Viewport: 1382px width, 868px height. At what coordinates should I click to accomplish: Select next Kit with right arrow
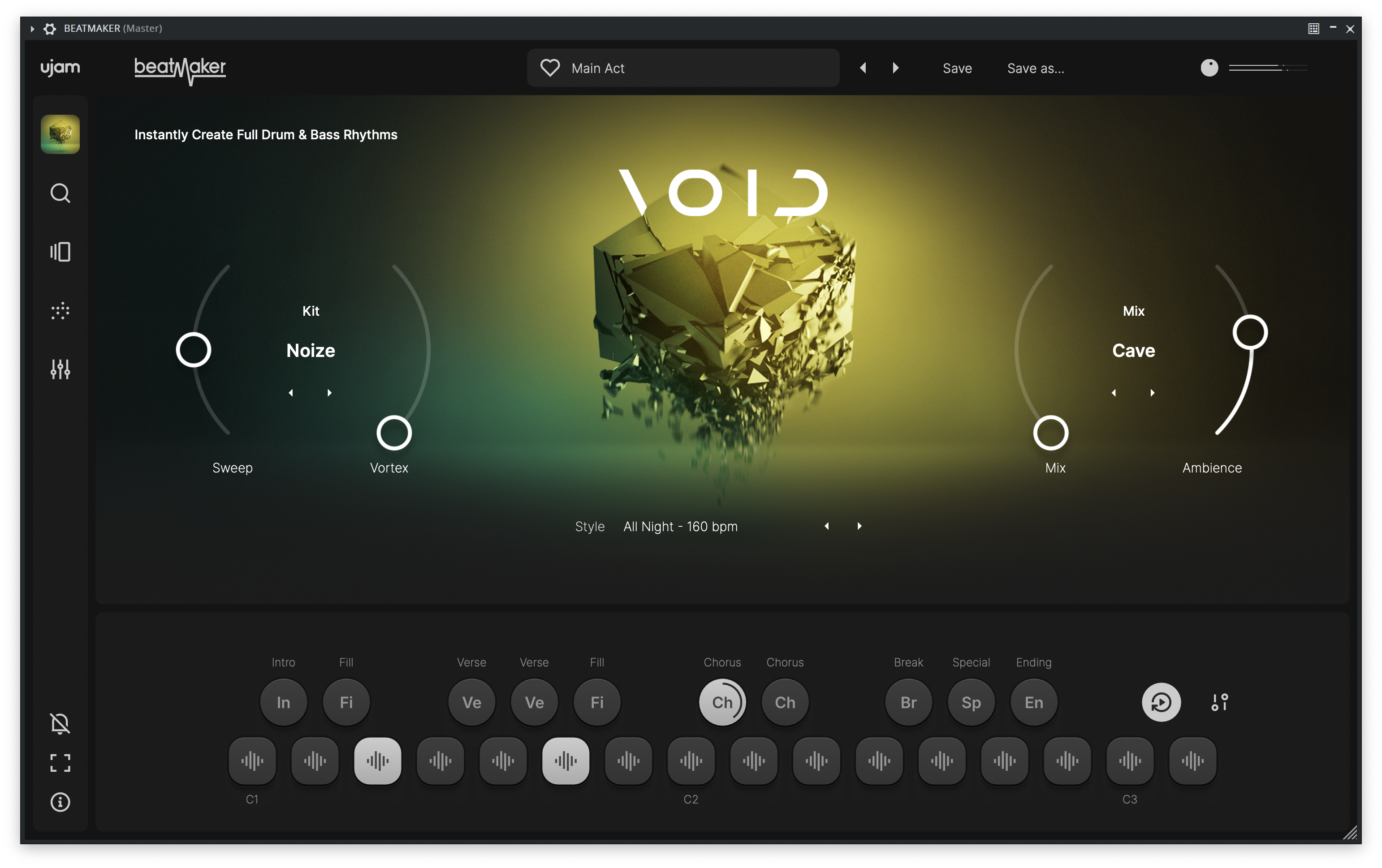(x=329, y=393)
